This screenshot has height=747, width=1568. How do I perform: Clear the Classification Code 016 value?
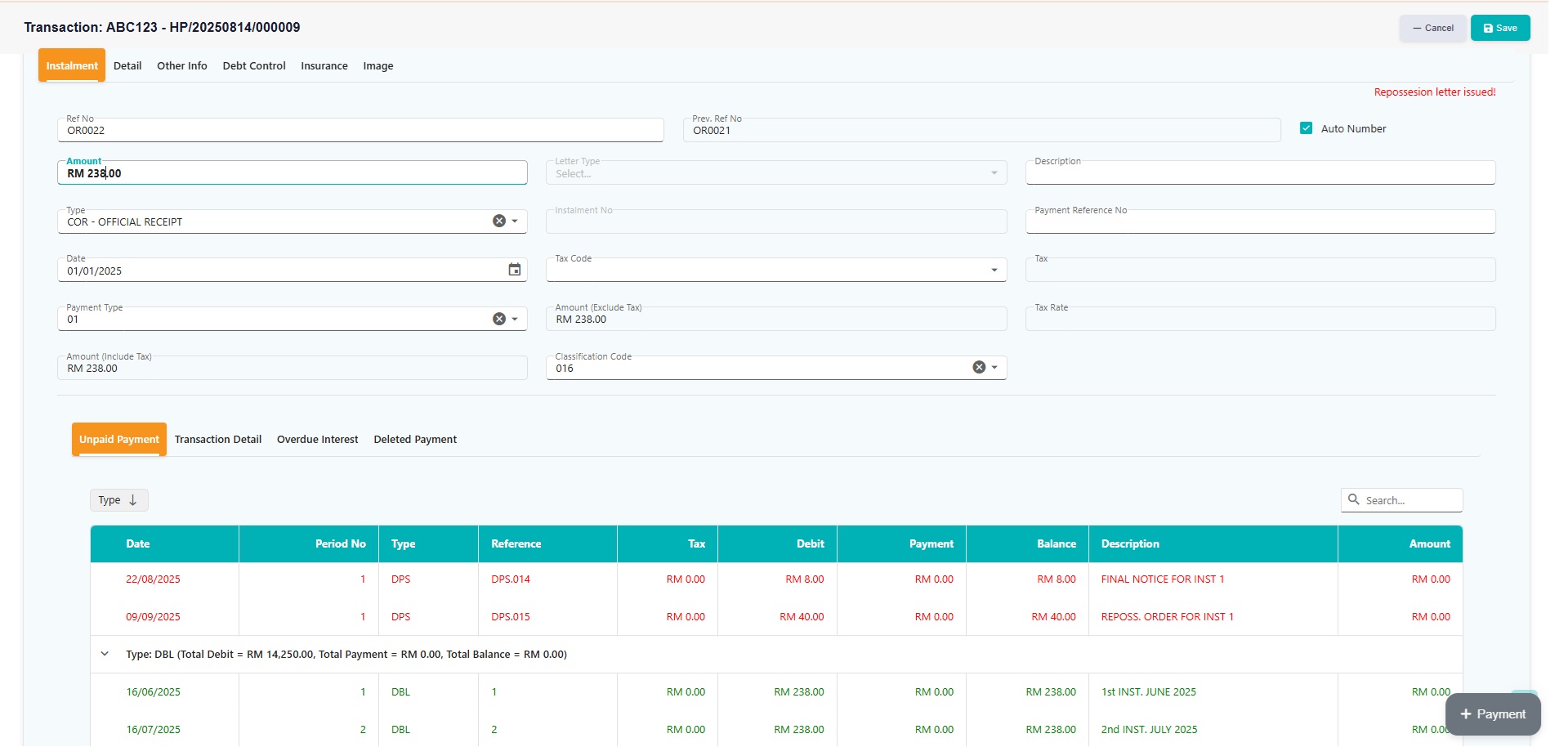(978, 368)
